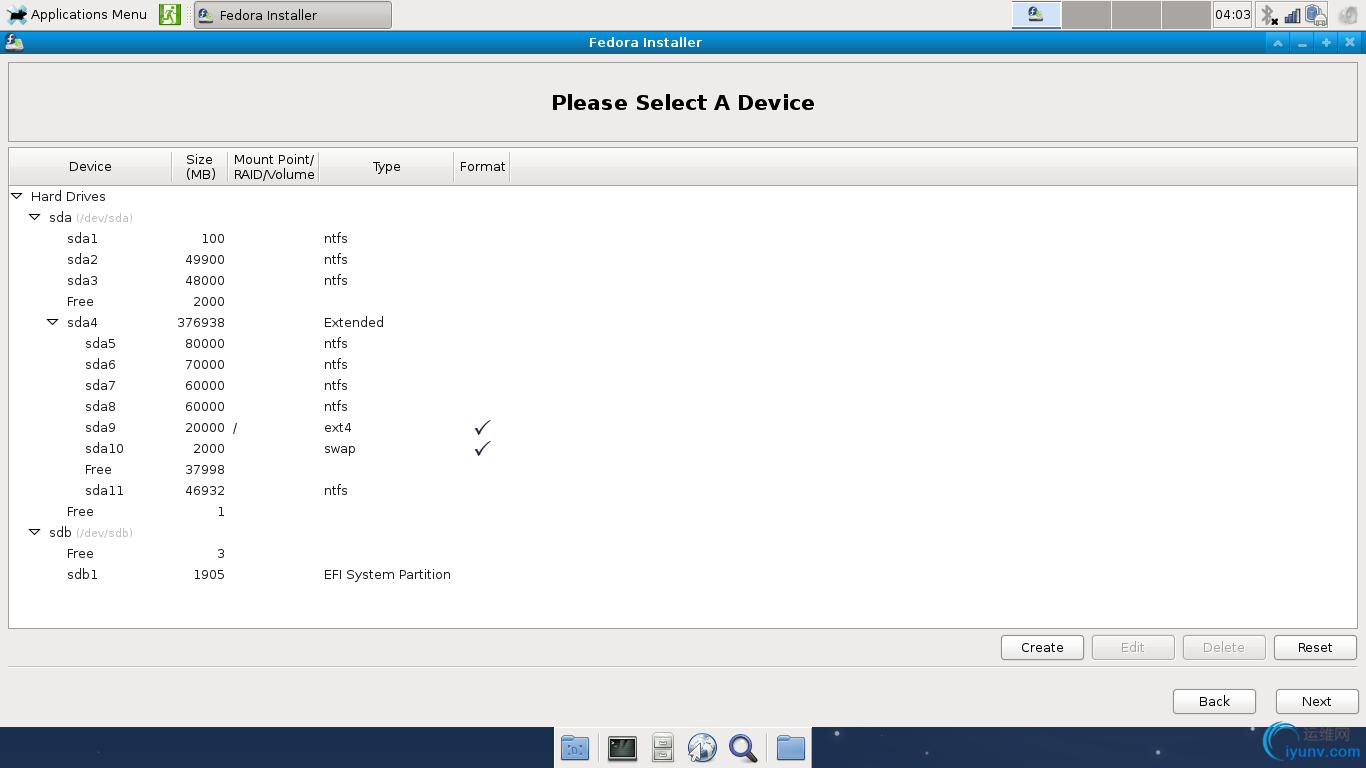
Task: Click the 49900 size value for sda2
Action: [205, 259]
